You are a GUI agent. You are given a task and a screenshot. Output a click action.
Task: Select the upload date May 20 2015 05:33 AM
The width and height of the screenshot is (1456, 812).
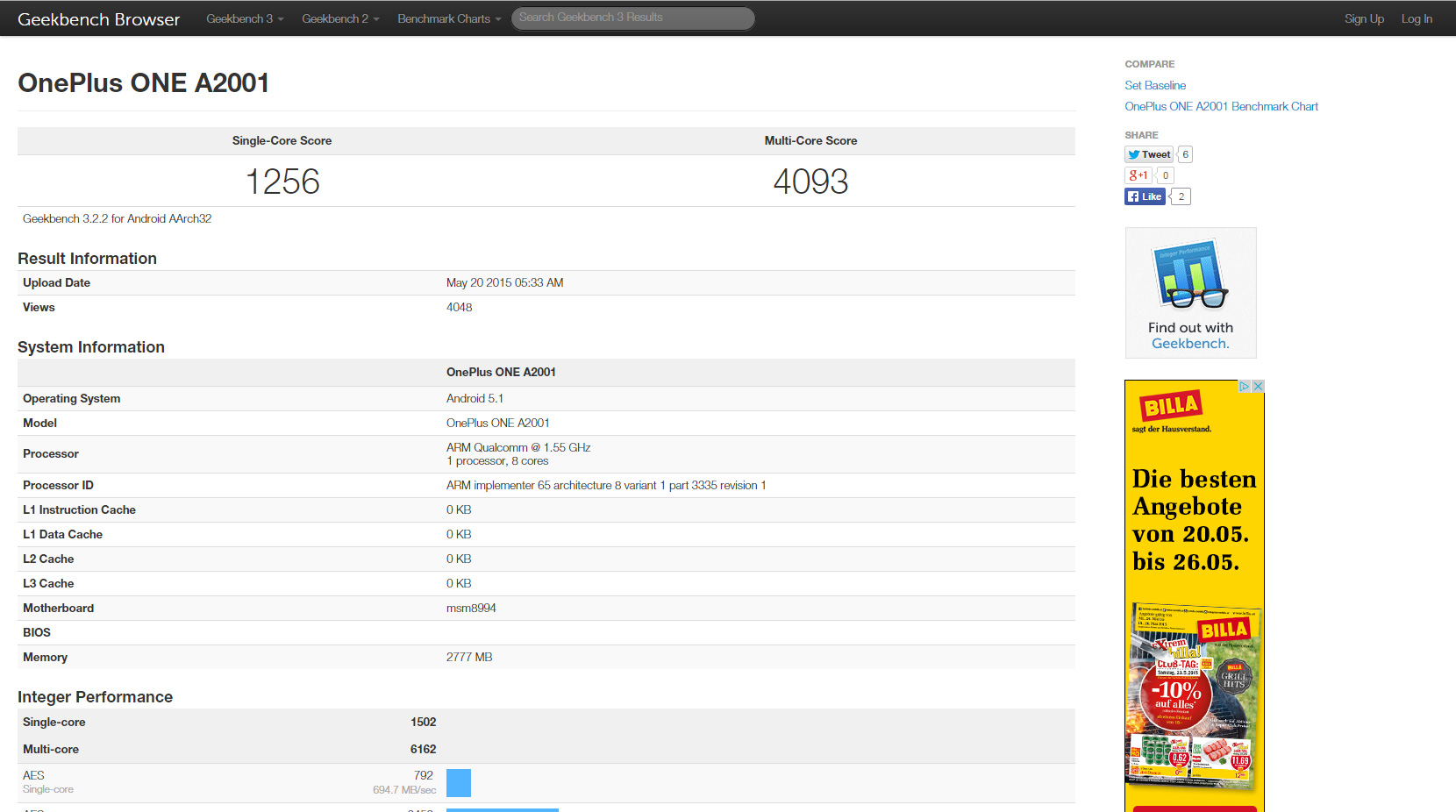tap(504, 282)
